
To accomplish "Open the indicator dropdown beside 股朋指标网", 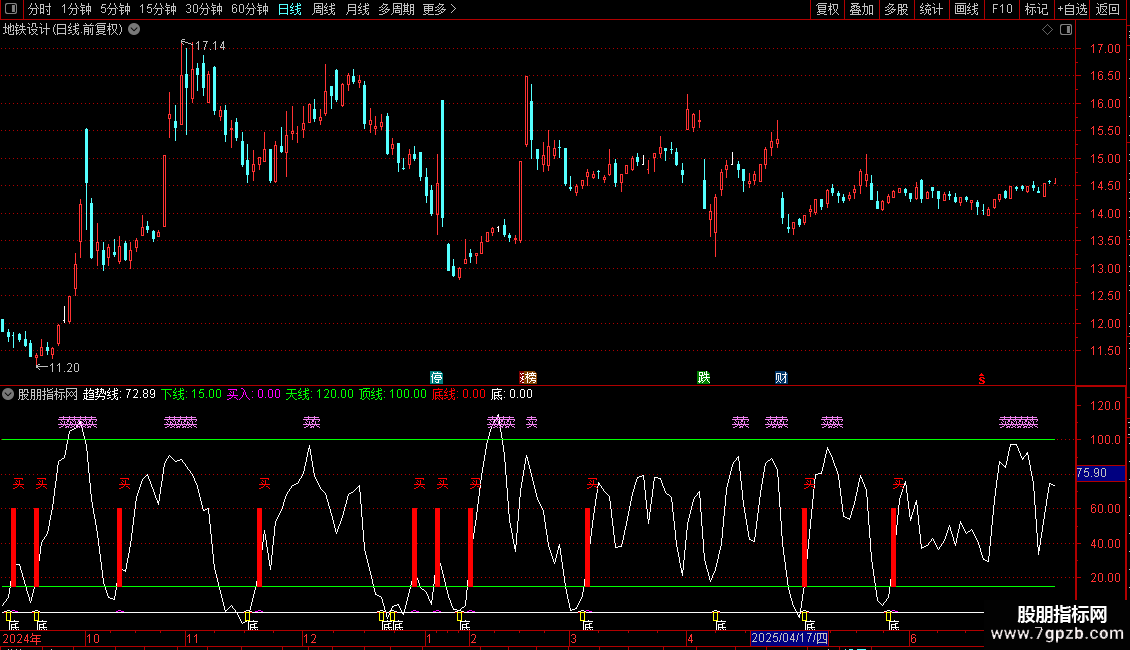I will click(x=8, y=394).
